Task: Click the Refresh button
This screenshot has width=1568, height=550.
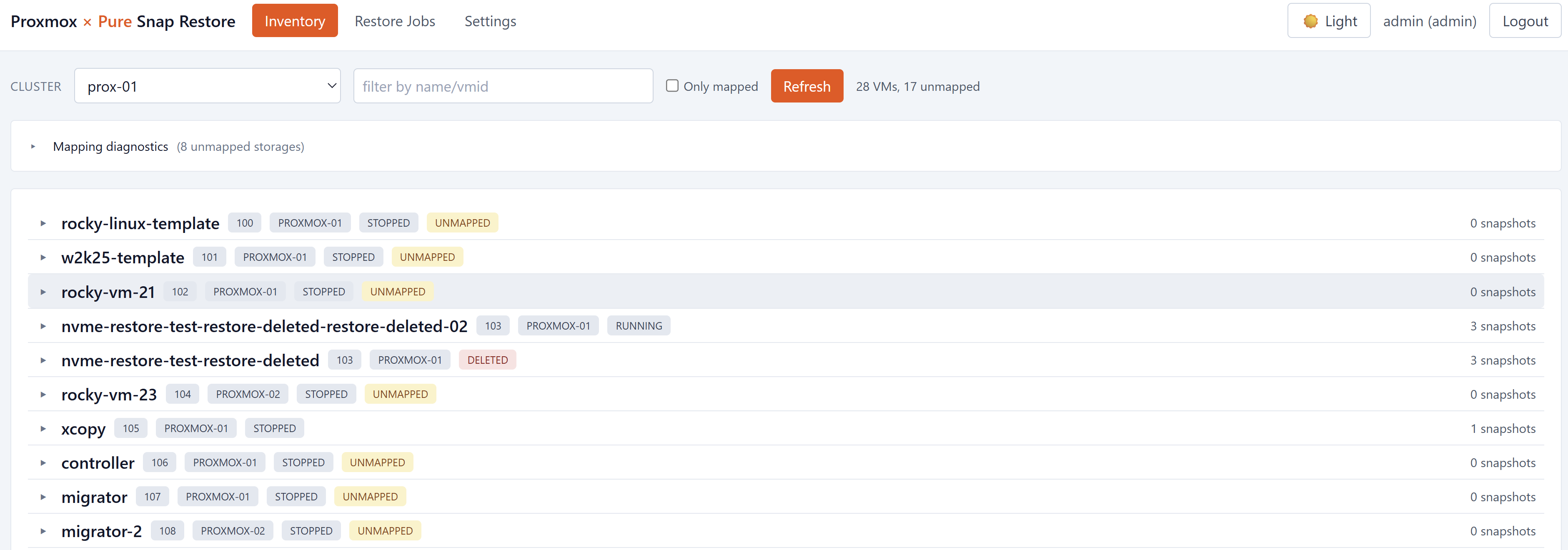Action: (x=807, y=86)
